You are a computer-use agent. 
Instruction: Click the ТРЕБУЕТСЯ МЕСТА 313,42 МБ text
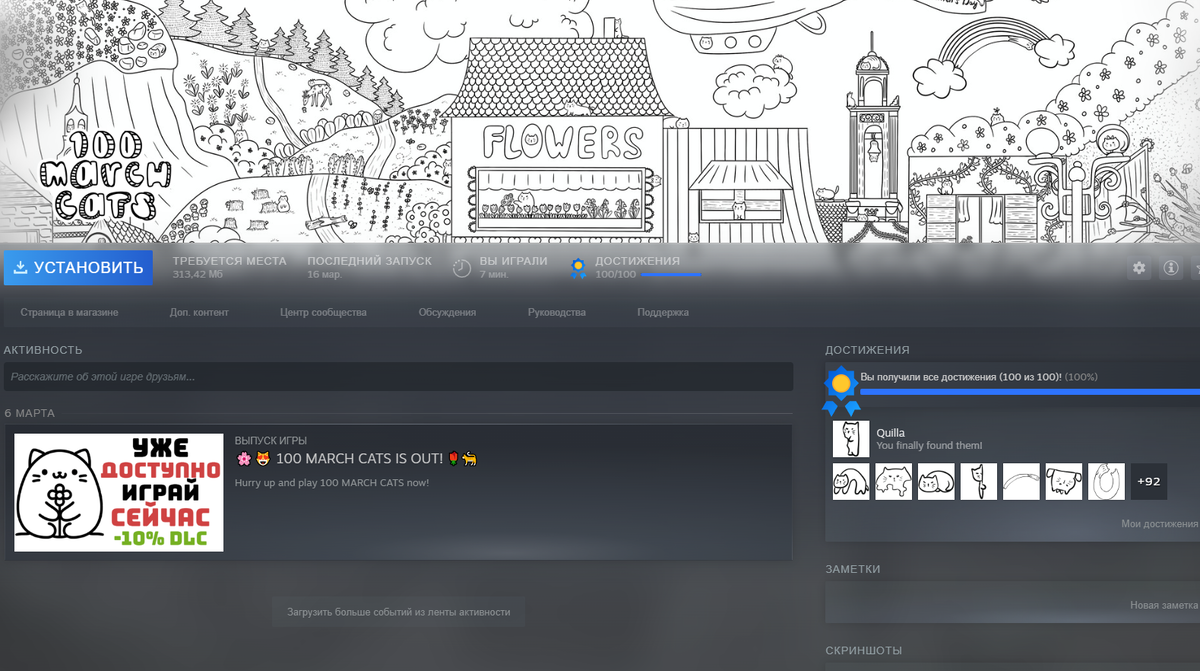(229, 267)
